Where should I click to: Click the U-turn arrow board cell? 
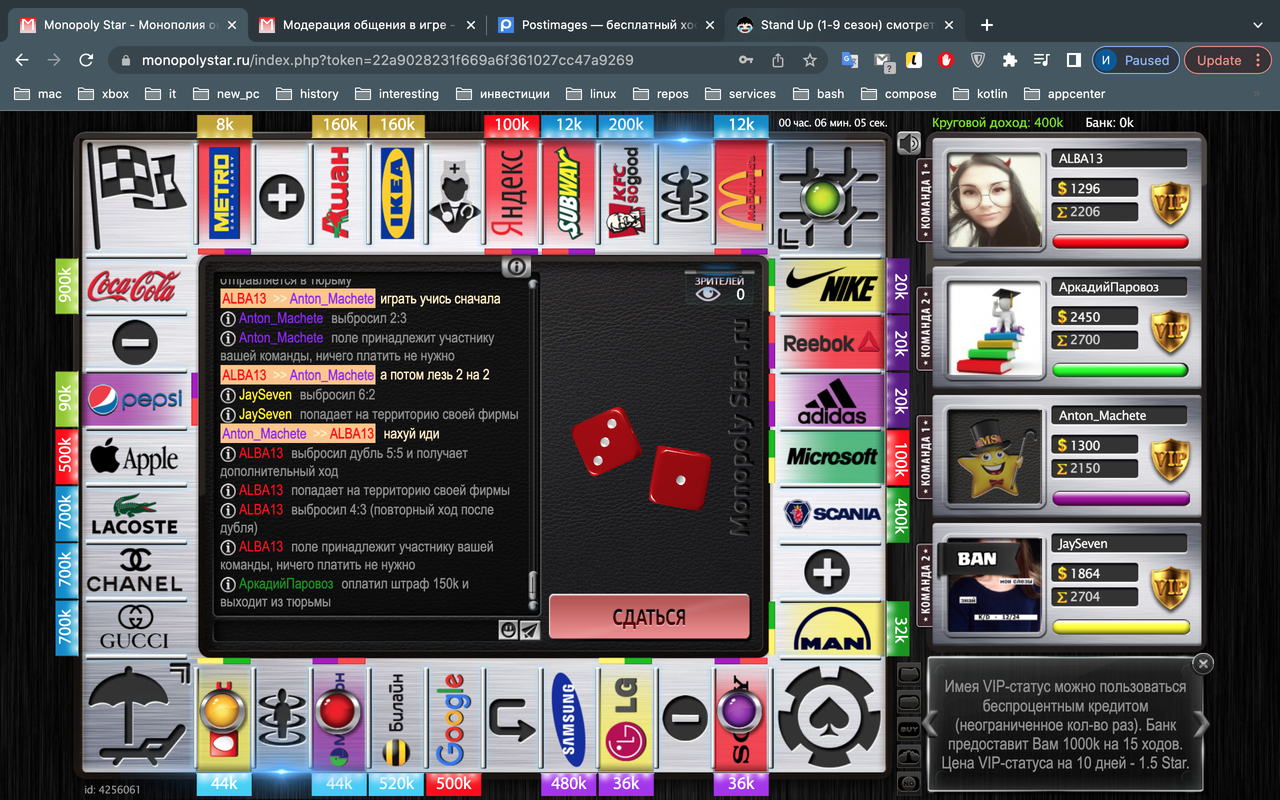(x=512, y=718)
